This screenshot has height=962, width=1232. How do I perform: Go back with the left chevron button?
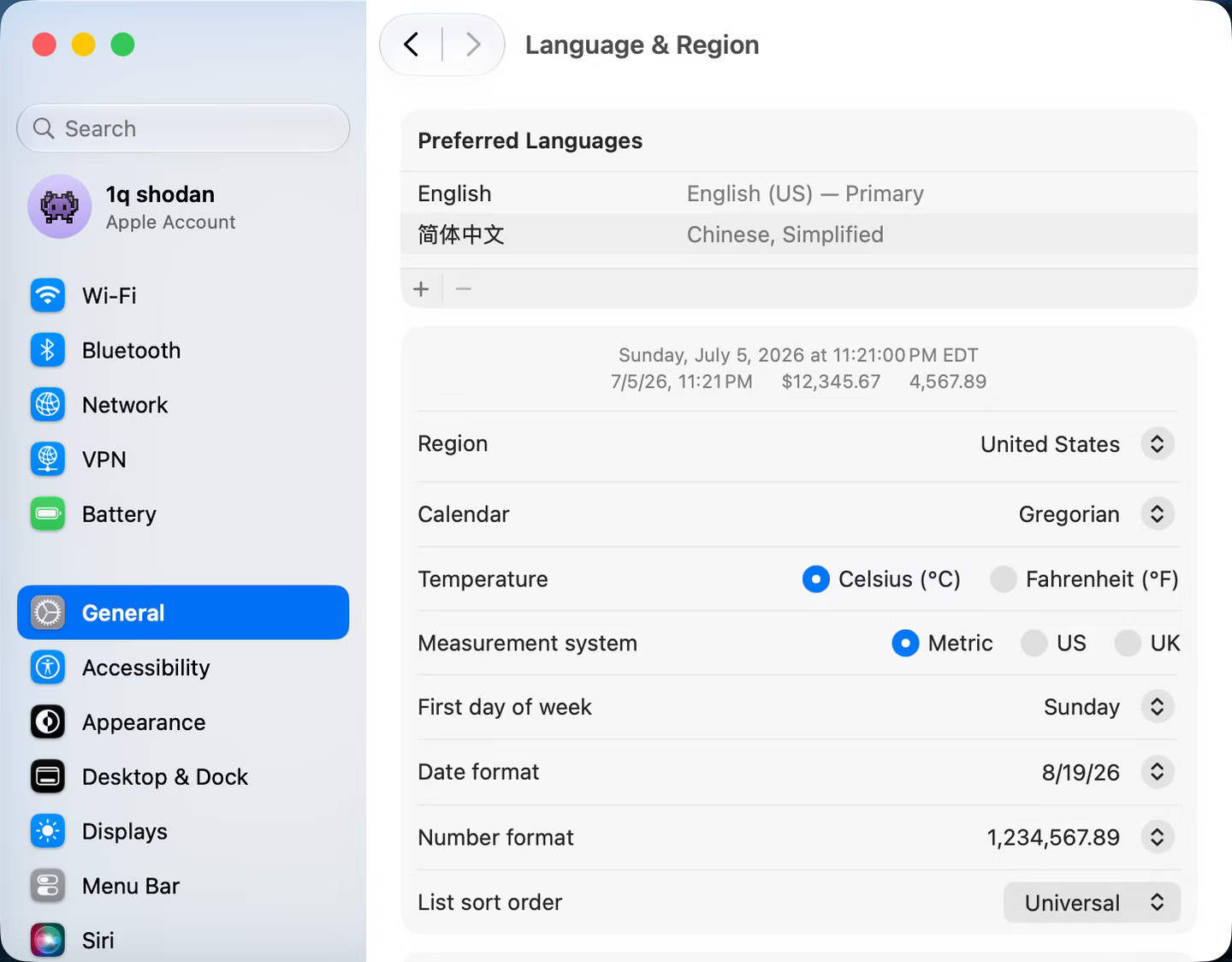[x=412, y=45]
